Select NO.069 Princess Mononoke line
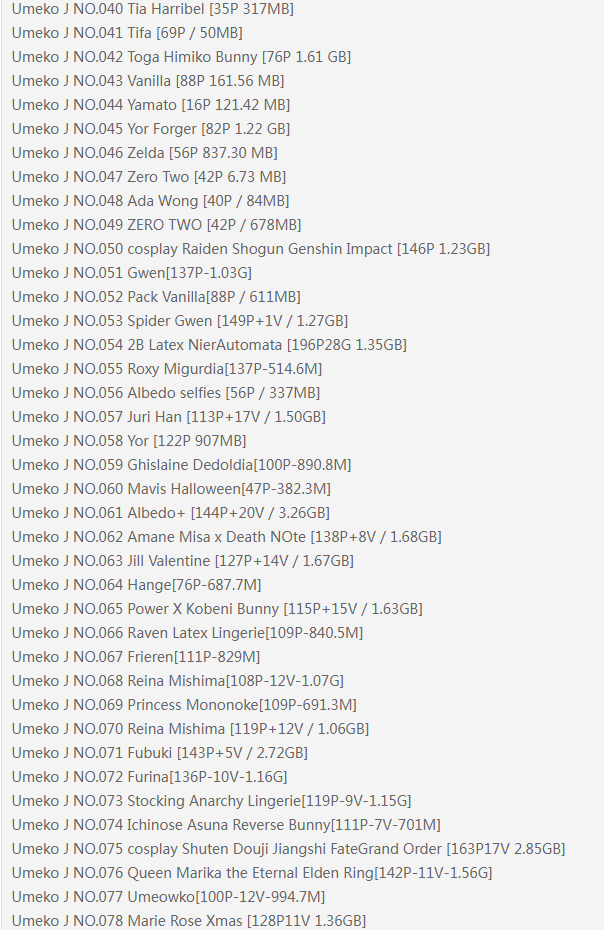This screenshot has width=604, height=930. click(x=184, y=705)
